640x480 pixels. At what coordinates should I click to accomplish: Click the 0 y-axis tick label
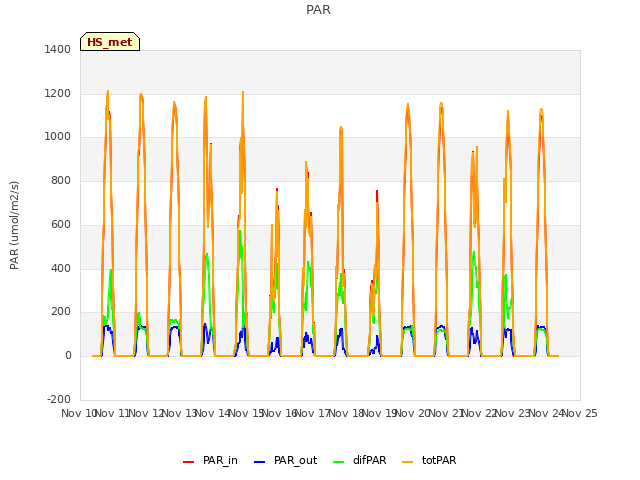68,356
